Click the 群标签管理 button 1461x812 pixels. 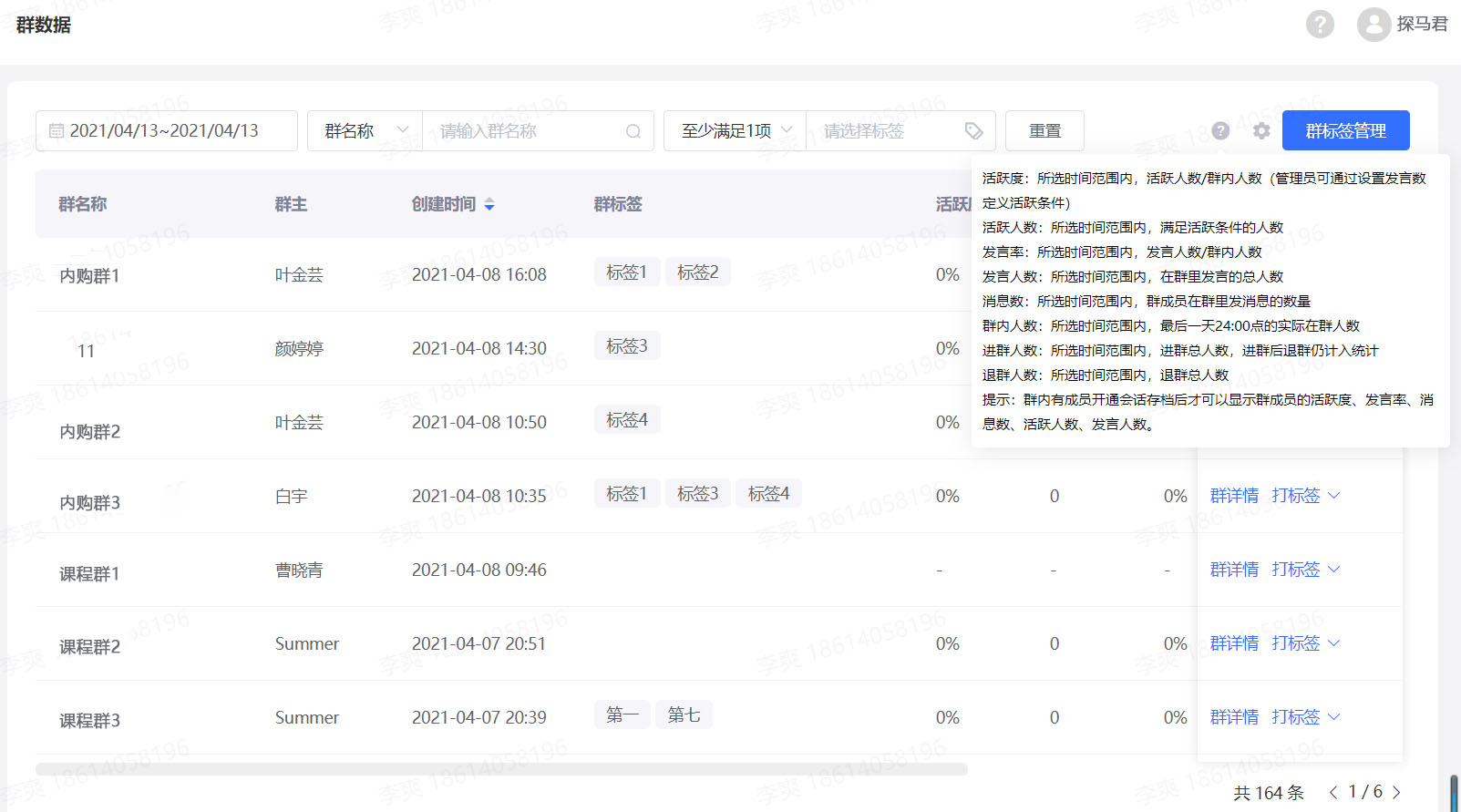[x=1345, y=130]
